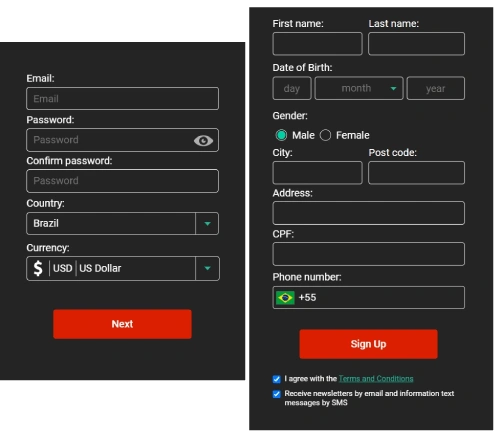Click the First name field
The image size is (500, 438).
pyautogui.click(x=317, y=44)
